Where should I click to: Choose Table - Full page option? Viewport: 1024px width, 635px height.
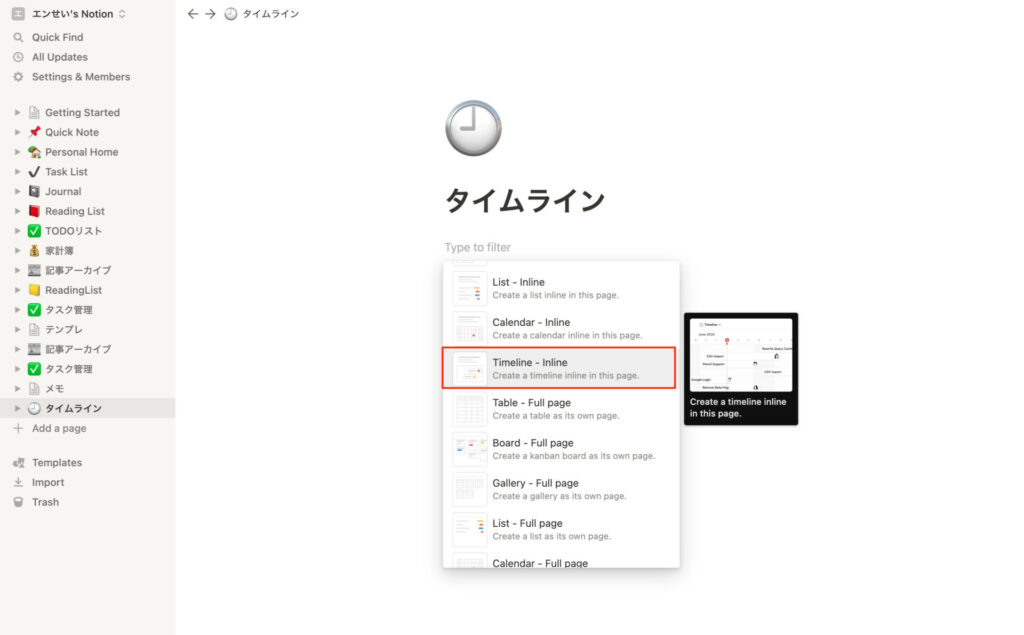[x=561, y=408]
